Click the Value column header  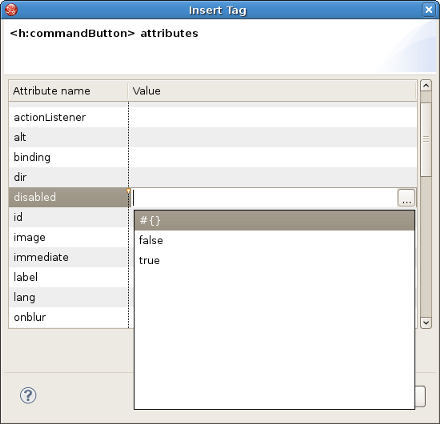(272, 91)
